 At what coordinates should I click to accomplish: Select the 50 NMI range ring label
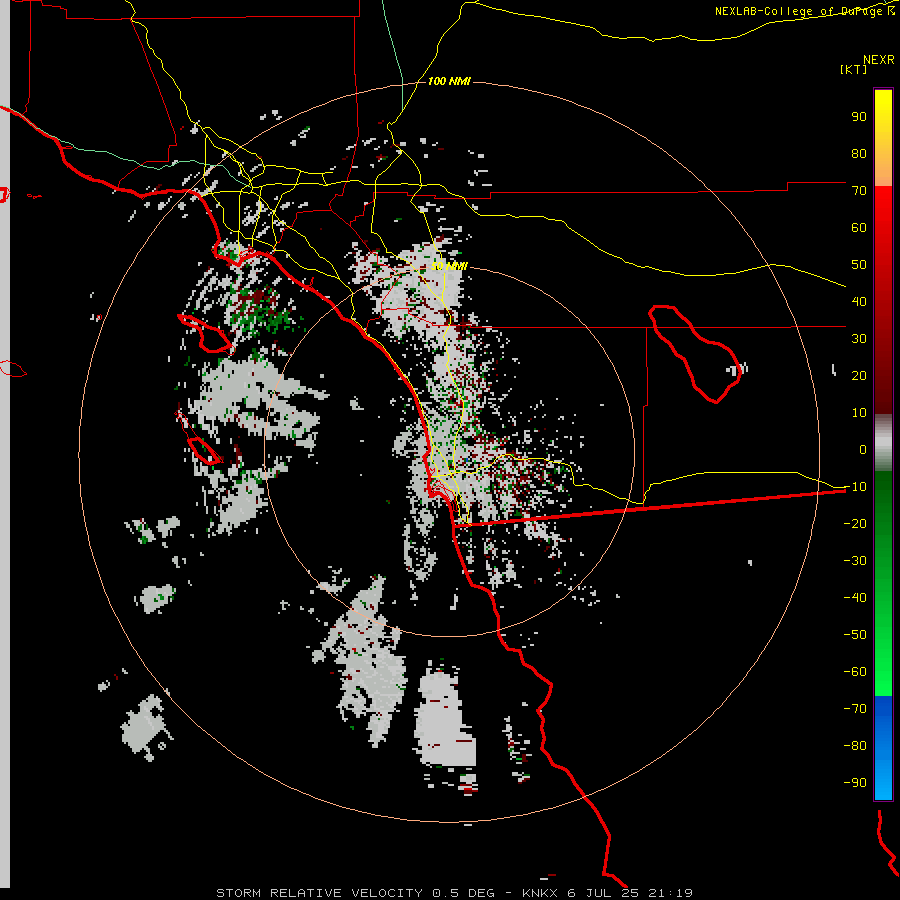click(449, 266)
